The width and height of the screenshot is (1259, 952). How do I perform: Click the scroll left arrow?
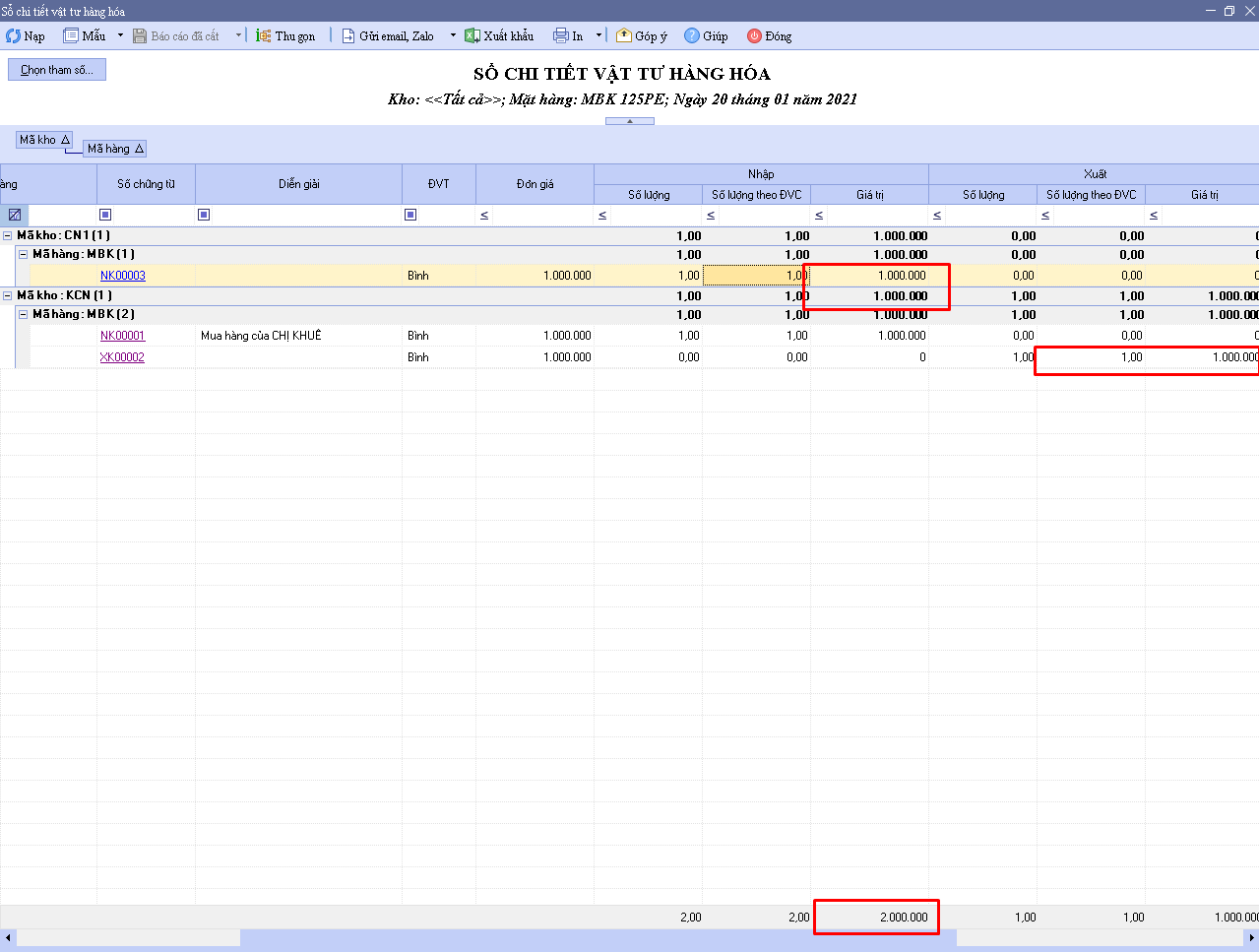tap(8, 939)
